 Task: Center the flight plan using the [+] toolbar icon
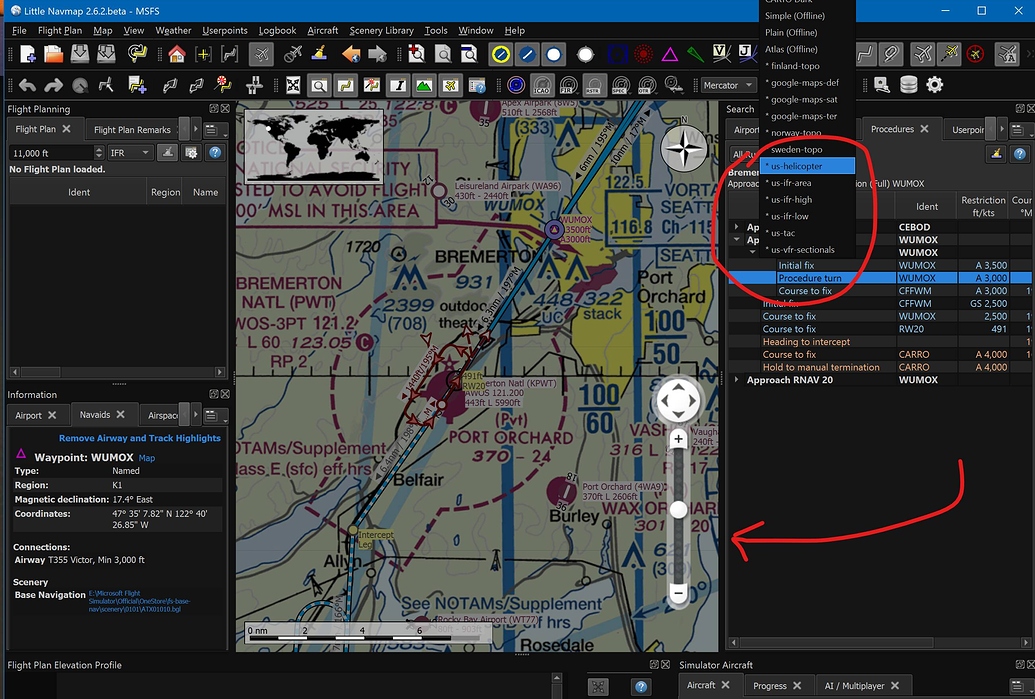click(x=202, y=54)
